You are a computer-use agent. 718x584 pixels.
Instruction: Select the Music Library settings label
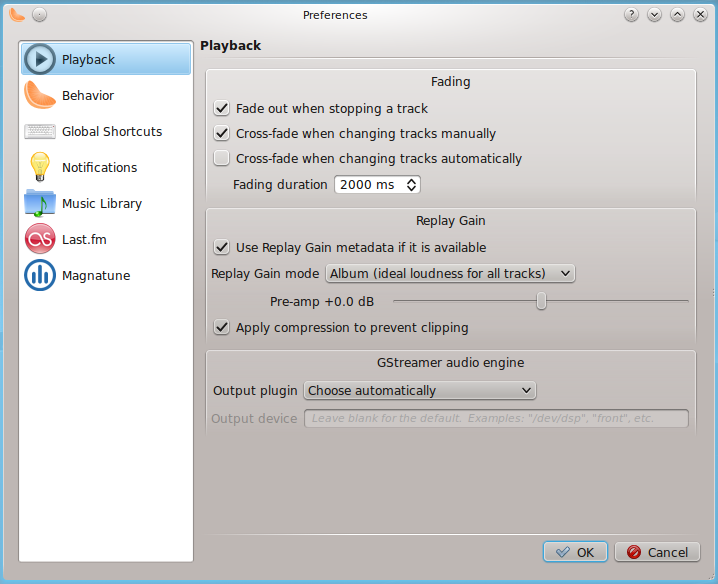102,204
